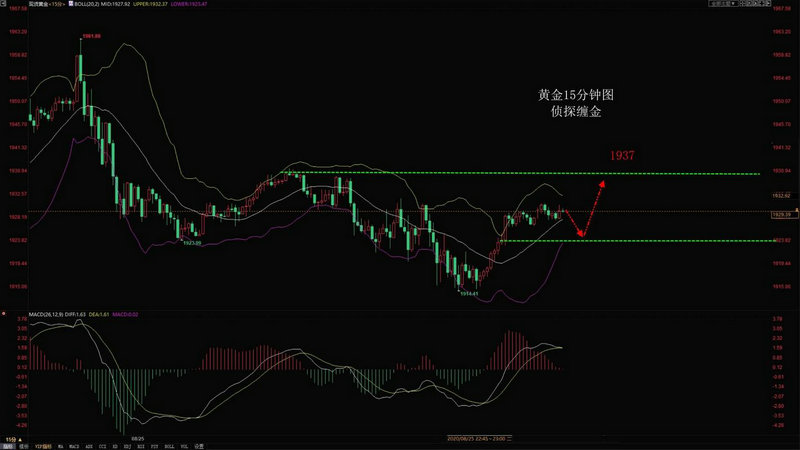The width and height of the screenshot is (800, 450).
Task: Click the 1937 red annotation text
Action: [x=622, y=155]
